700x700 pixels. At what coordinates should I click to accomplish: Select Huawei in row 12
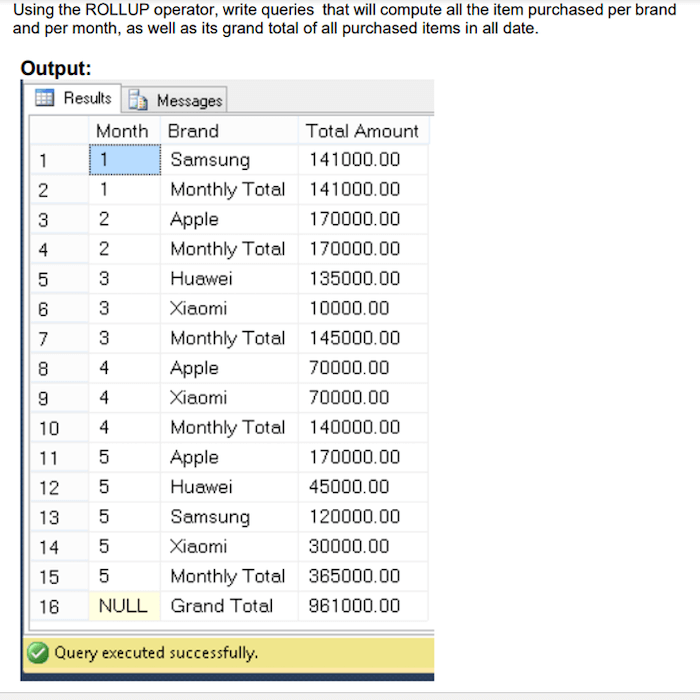click(x=229, y=487)
